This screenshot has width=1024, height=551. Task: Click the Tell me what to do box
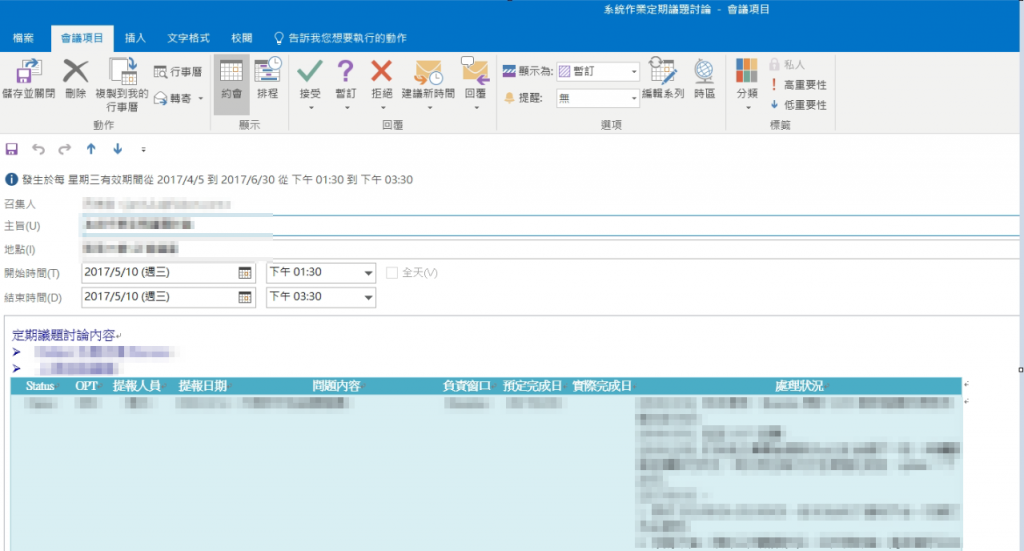[x=340, y=38]
